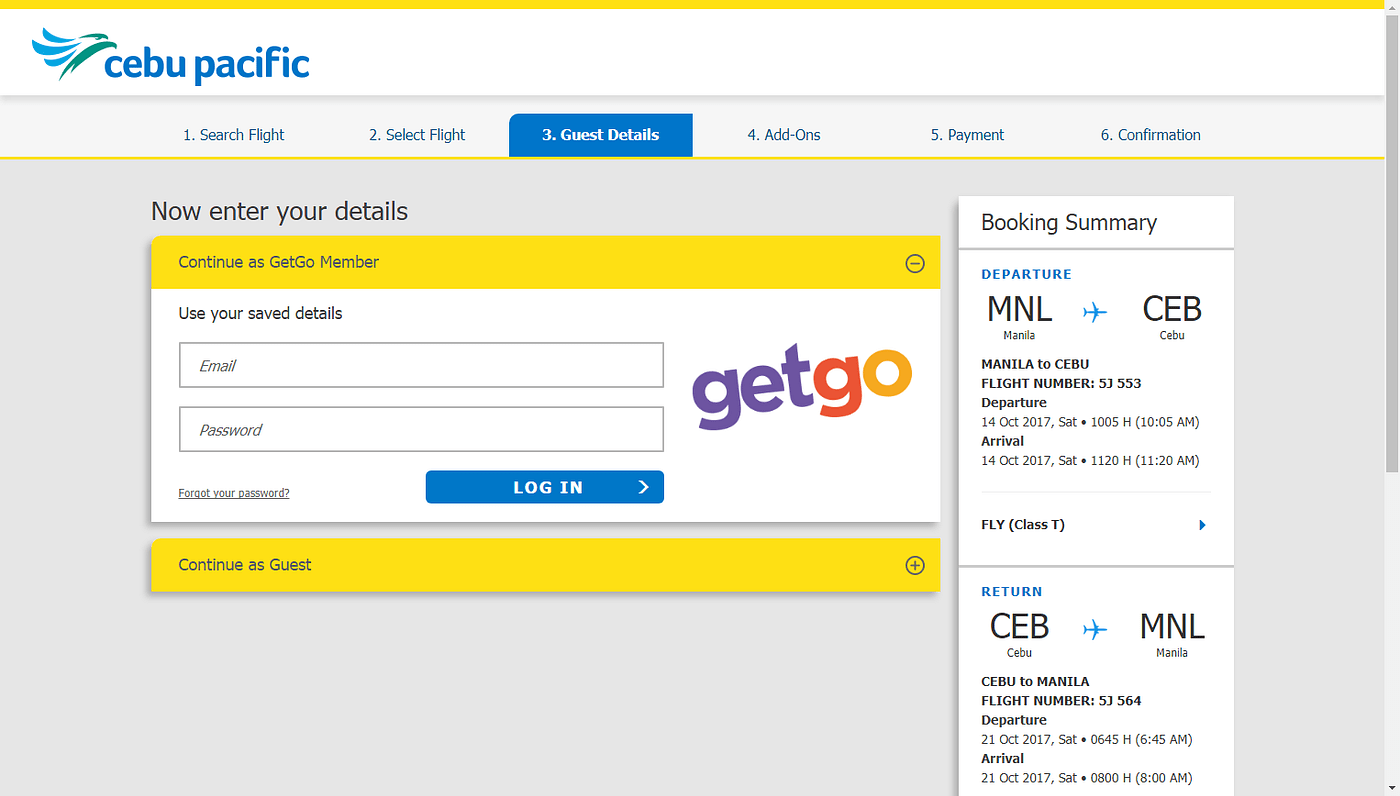Click the Cebu Pacific logo
This screenshot has height=796, width=1400.
click(x=170, y=56)
